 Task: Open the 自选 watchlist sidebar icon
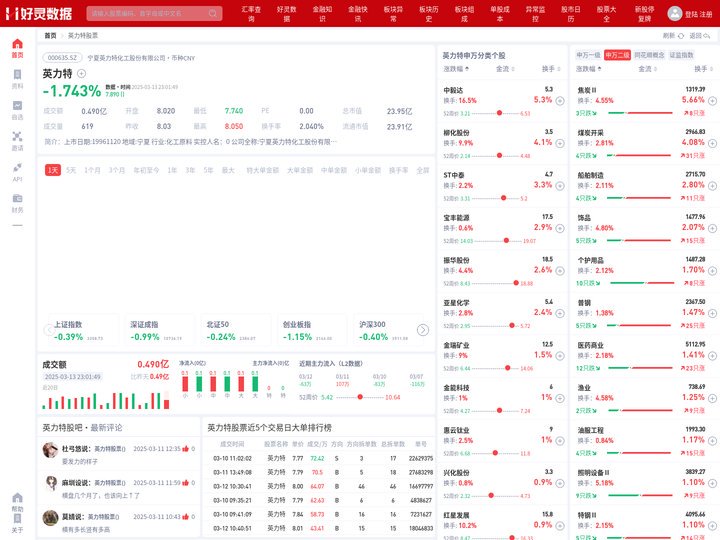[x=17, y=106]
